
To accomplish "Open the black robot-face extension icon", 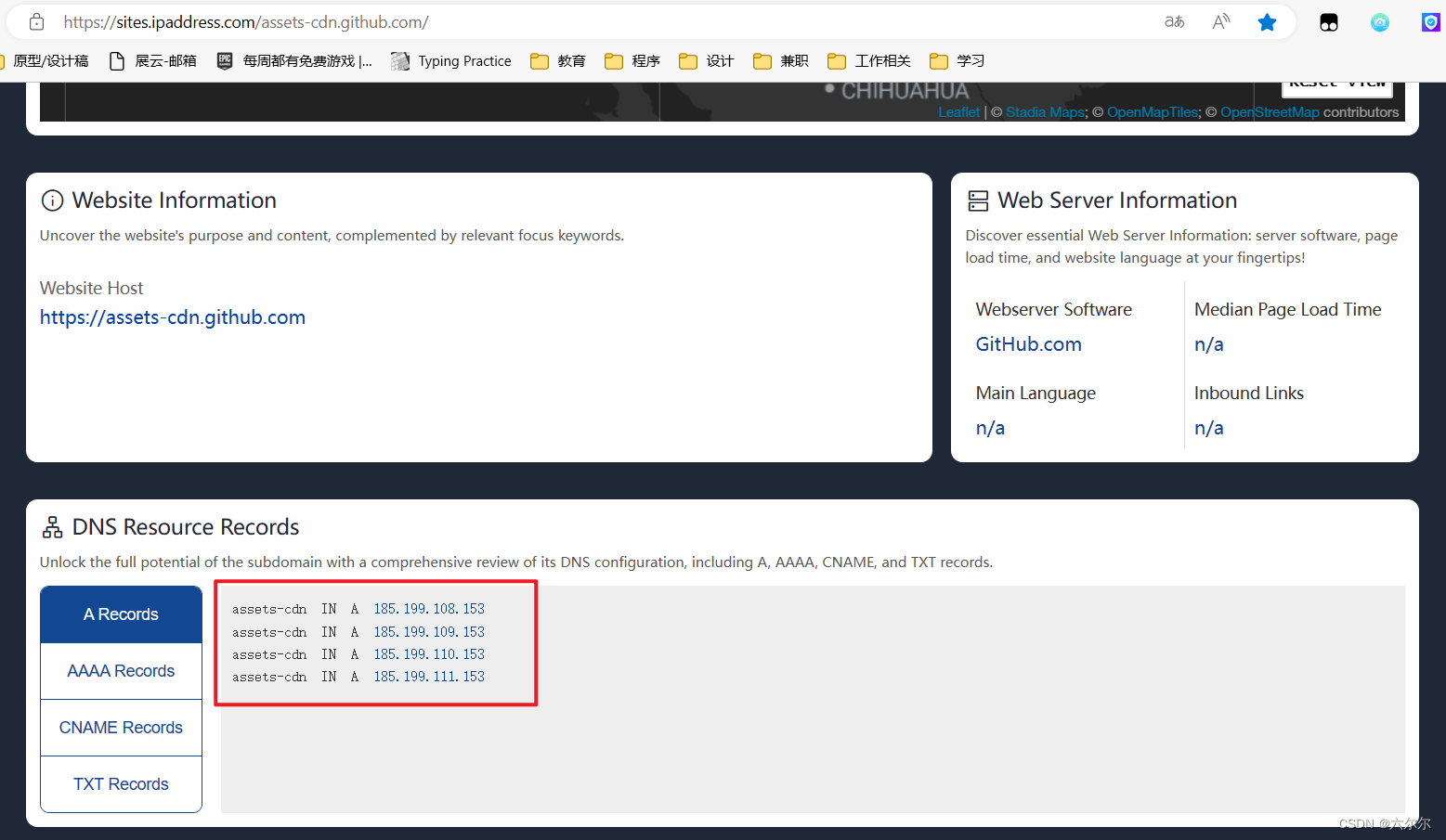I will click(x=1329, y=22).
